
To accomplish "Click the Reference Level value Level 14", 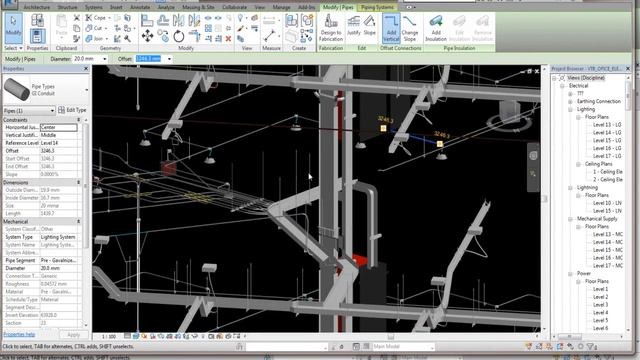I will point(60,143).
